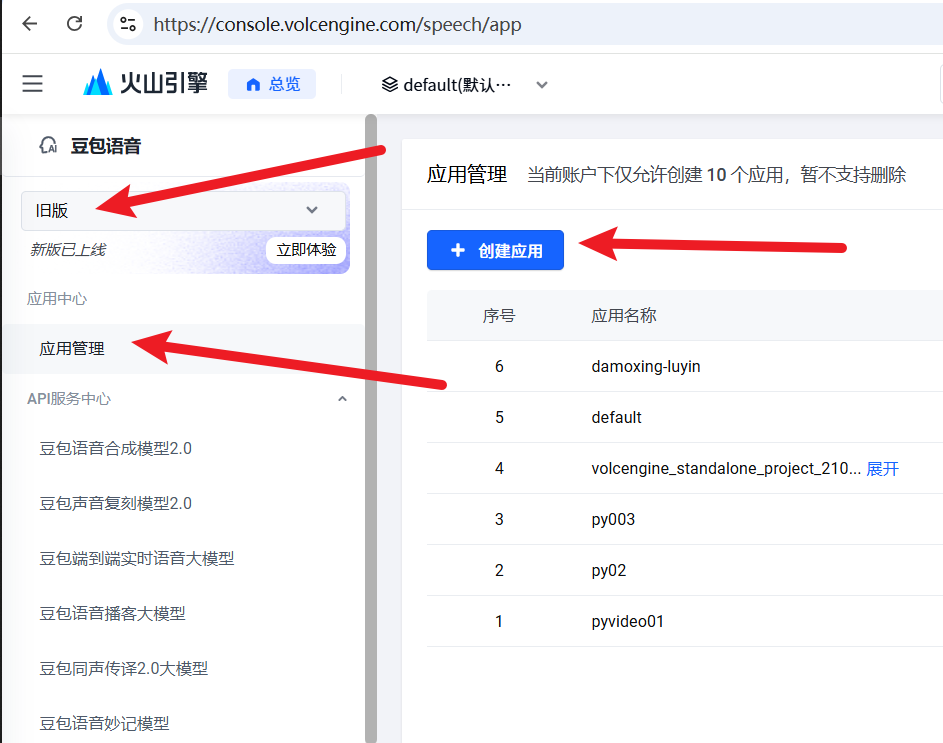Go to the 总览 overview tab

click(273, 85)
